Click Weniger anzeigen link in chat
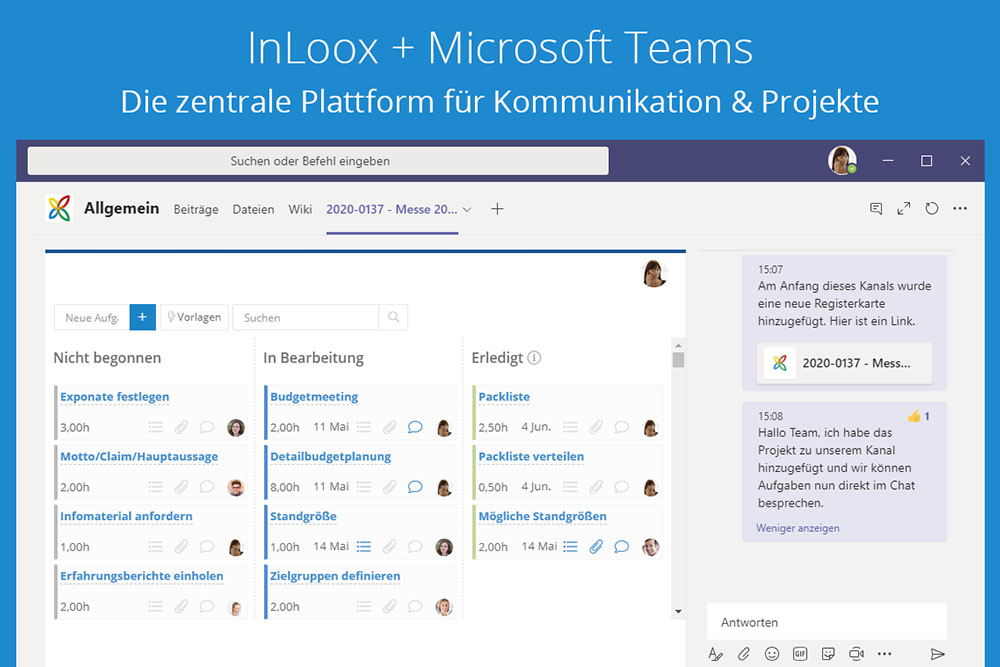The height and width of the screenshot is (667, 1000). point(798,528)
